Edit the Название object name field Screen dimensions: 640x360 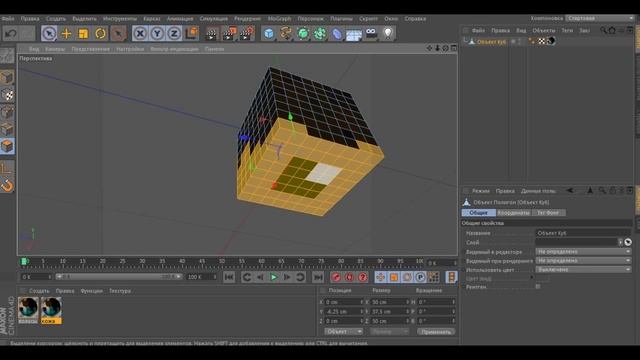click(x=583, y=233)
